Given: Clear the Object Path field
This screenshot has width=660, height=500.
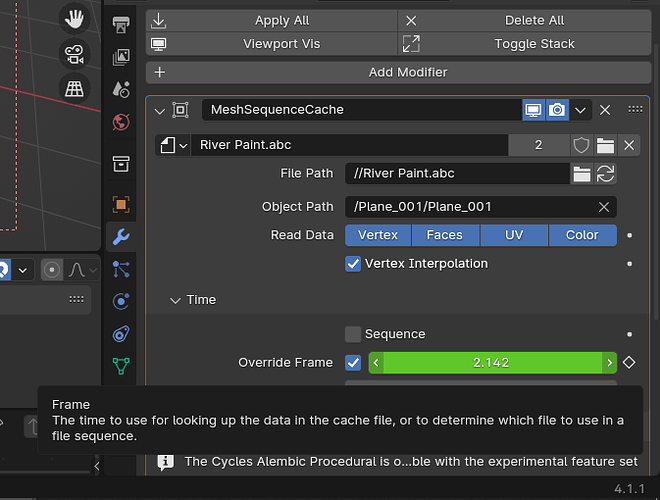Looking at the screenshot, I should coord(604,207).
